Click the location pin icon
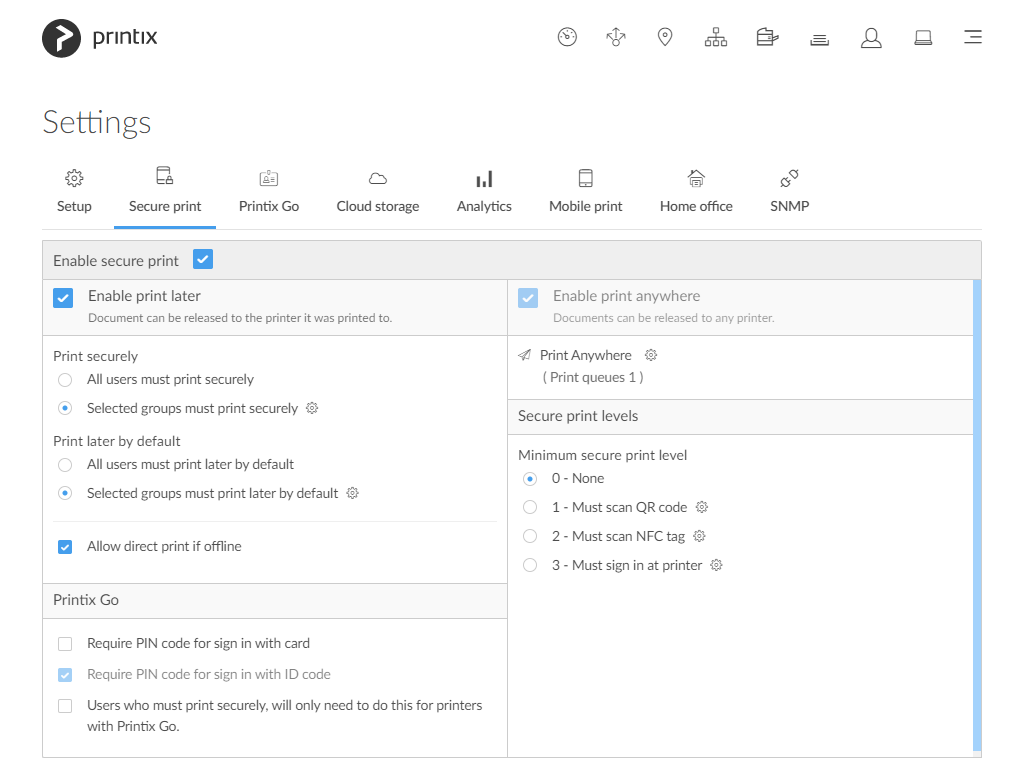Screen dimensions: 1024x767 pyautogui.click(x=665, y=38)
